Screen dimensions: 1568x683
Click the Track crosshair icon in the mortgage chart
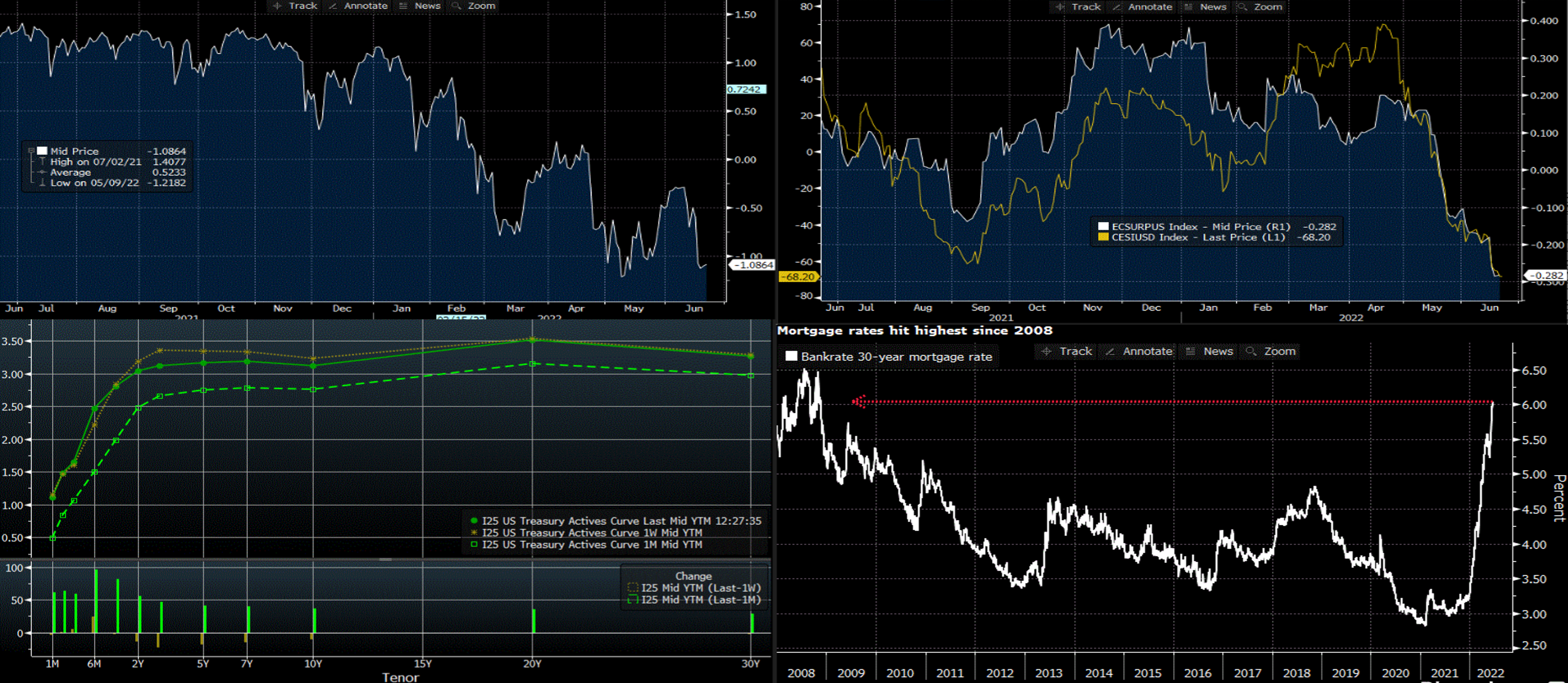[x=1046, y=351]
